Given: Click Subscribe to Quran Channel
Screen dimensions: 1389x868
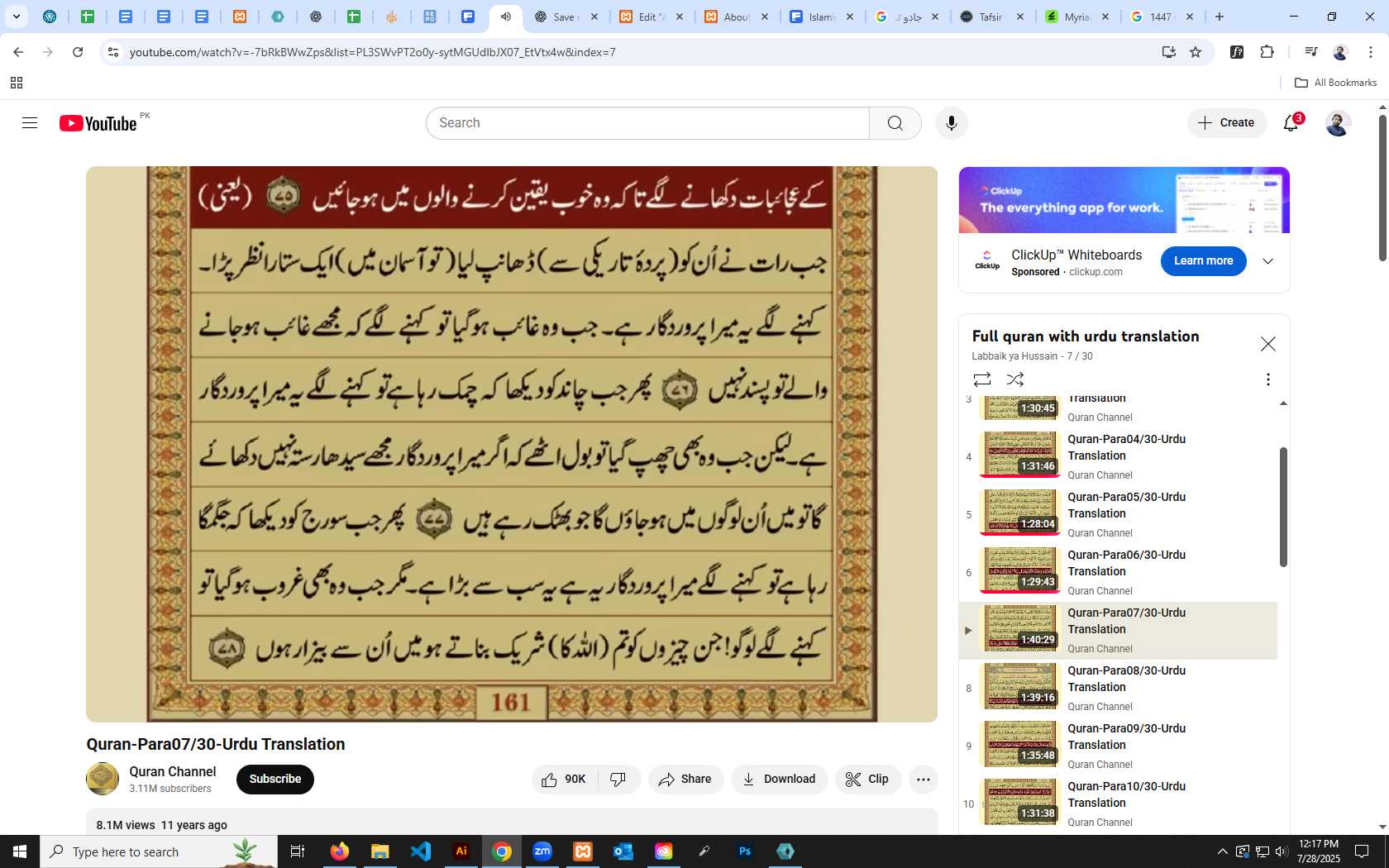Looking at the screenshot, I should (x=275, y=780).
